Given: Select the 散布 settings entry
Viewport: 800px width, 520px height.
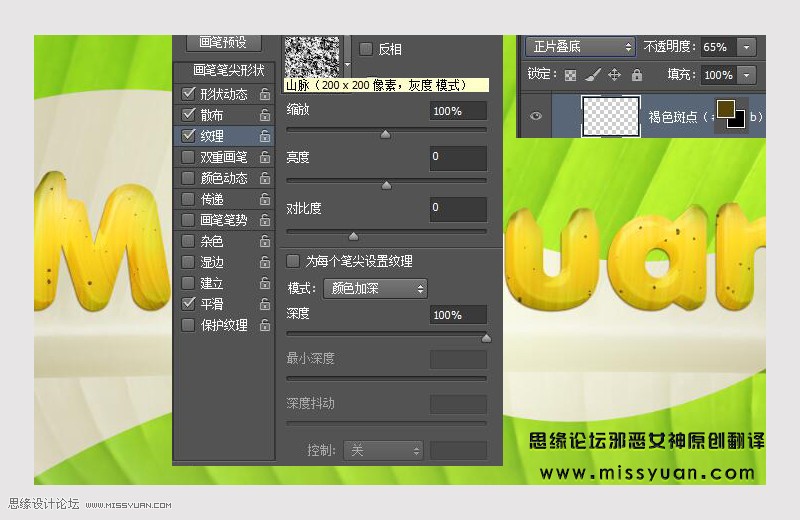Looking at the screenshot, I should point(224,115).
